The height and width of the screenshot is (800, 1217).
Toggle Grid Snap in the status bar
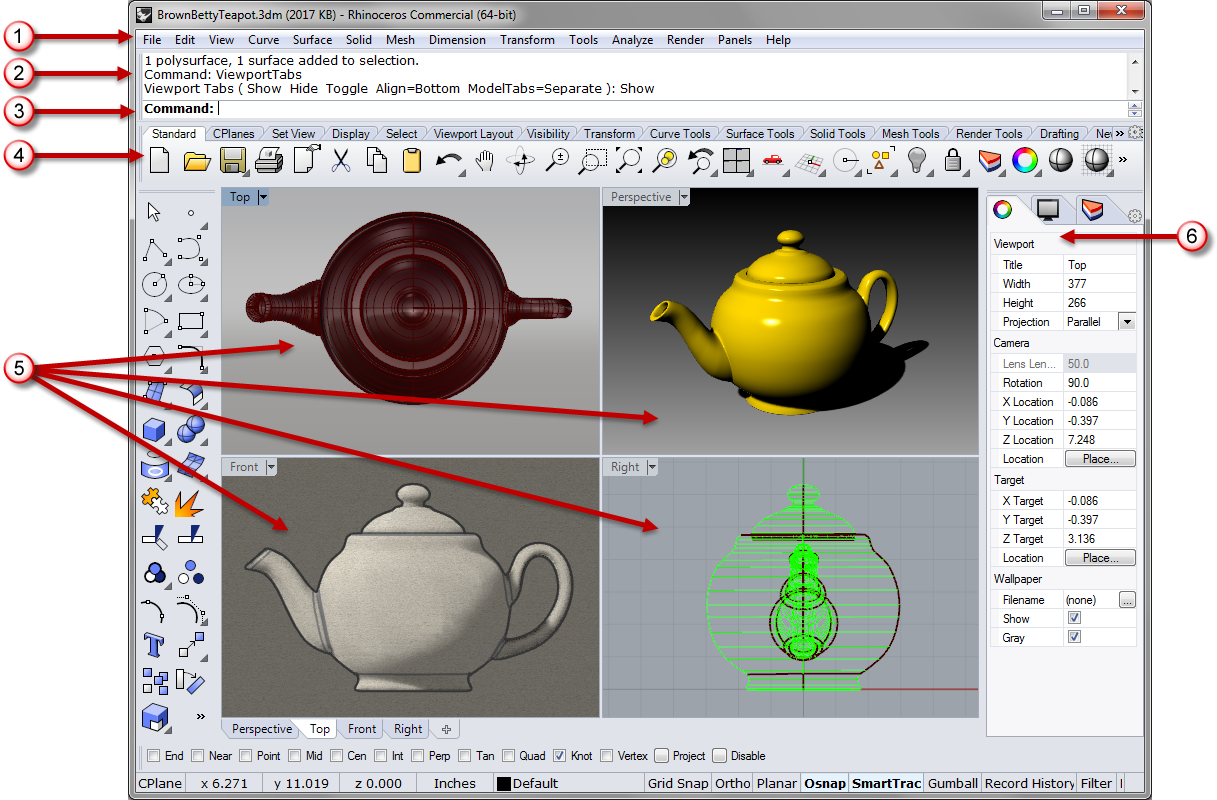coord(677,783)
